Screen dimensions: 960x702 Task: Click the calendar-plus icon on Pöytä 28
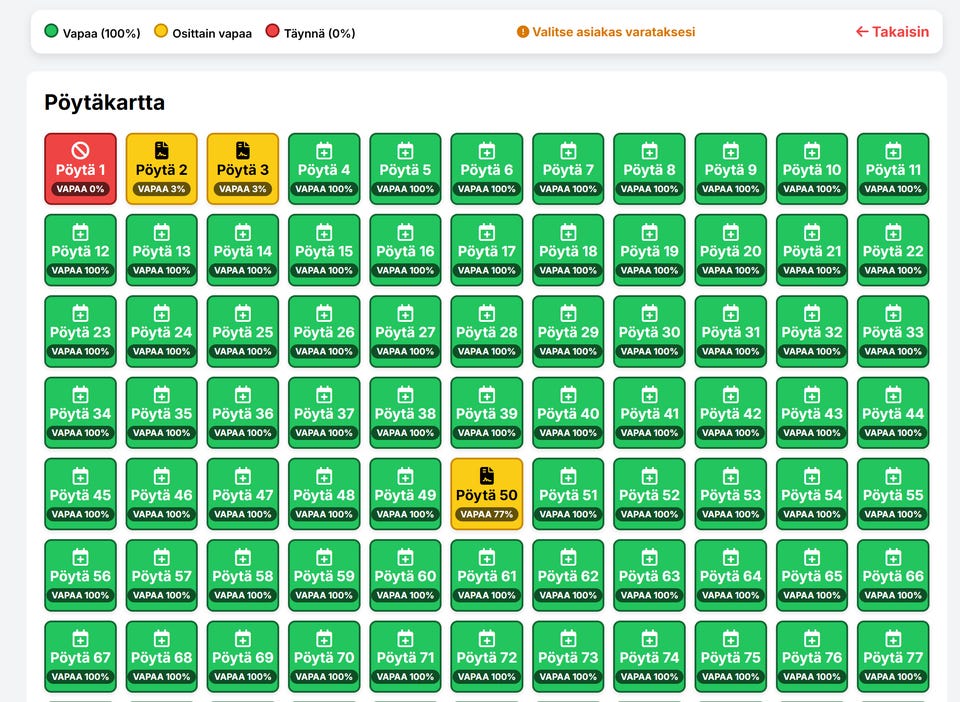point(487,313)
